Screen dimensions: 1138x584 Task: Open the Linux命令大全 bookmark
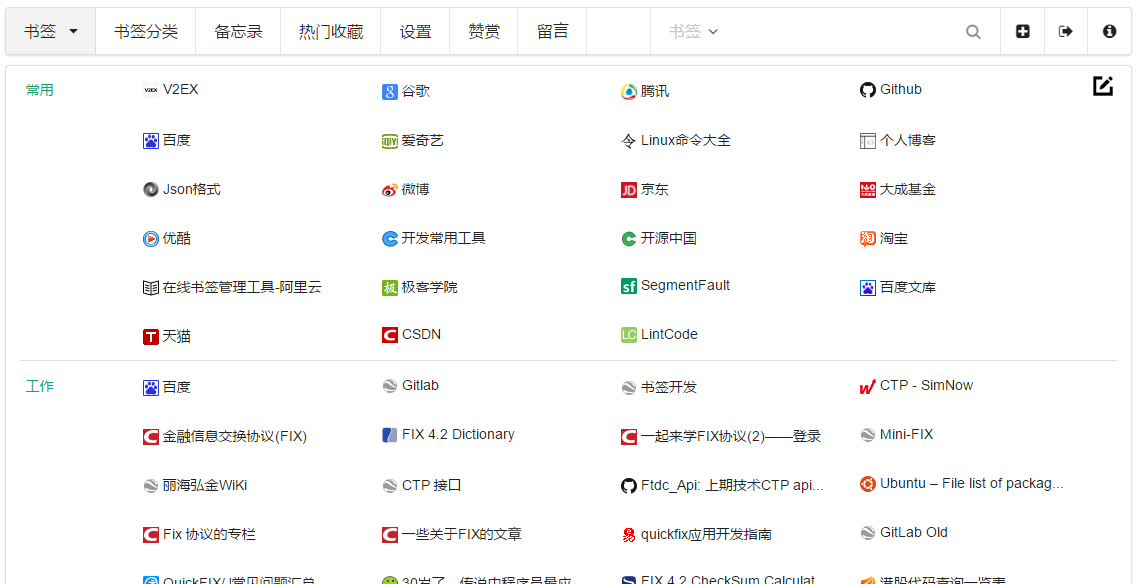pyautogui.click(x=685, y=141)
